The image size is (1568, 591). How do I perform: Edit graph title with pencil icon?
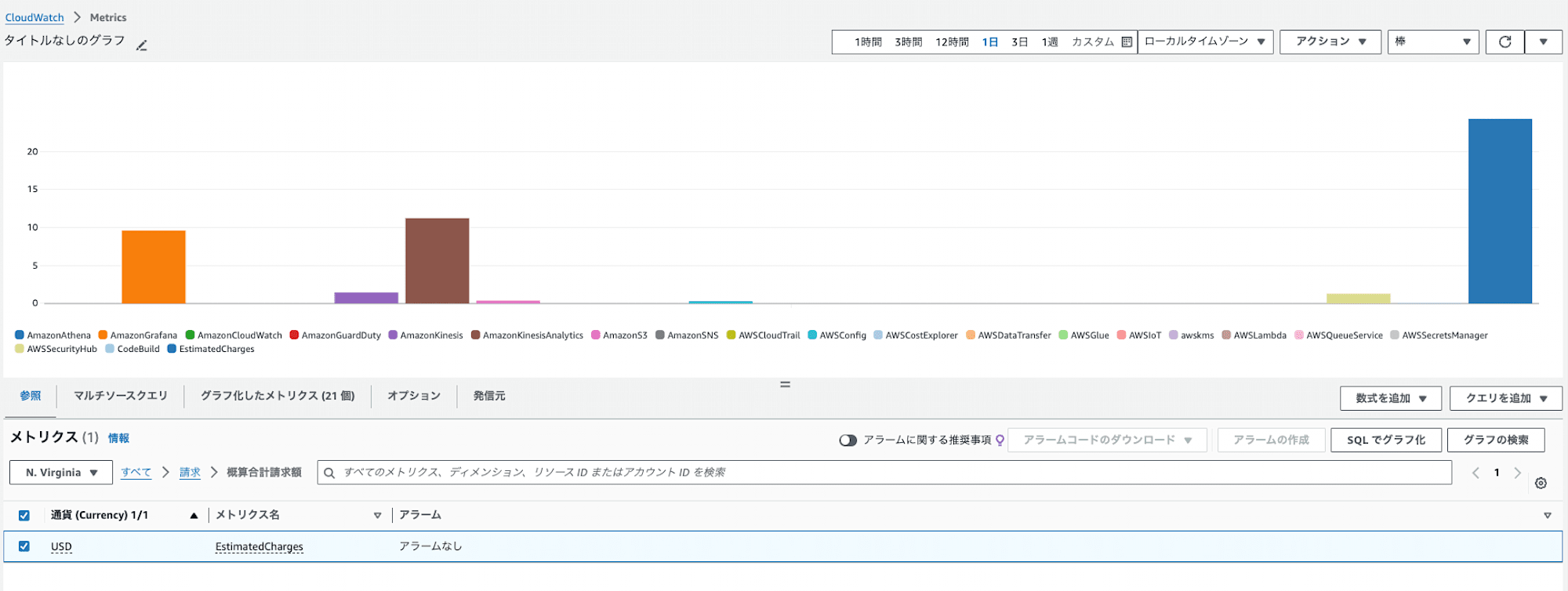click(142, 45)
